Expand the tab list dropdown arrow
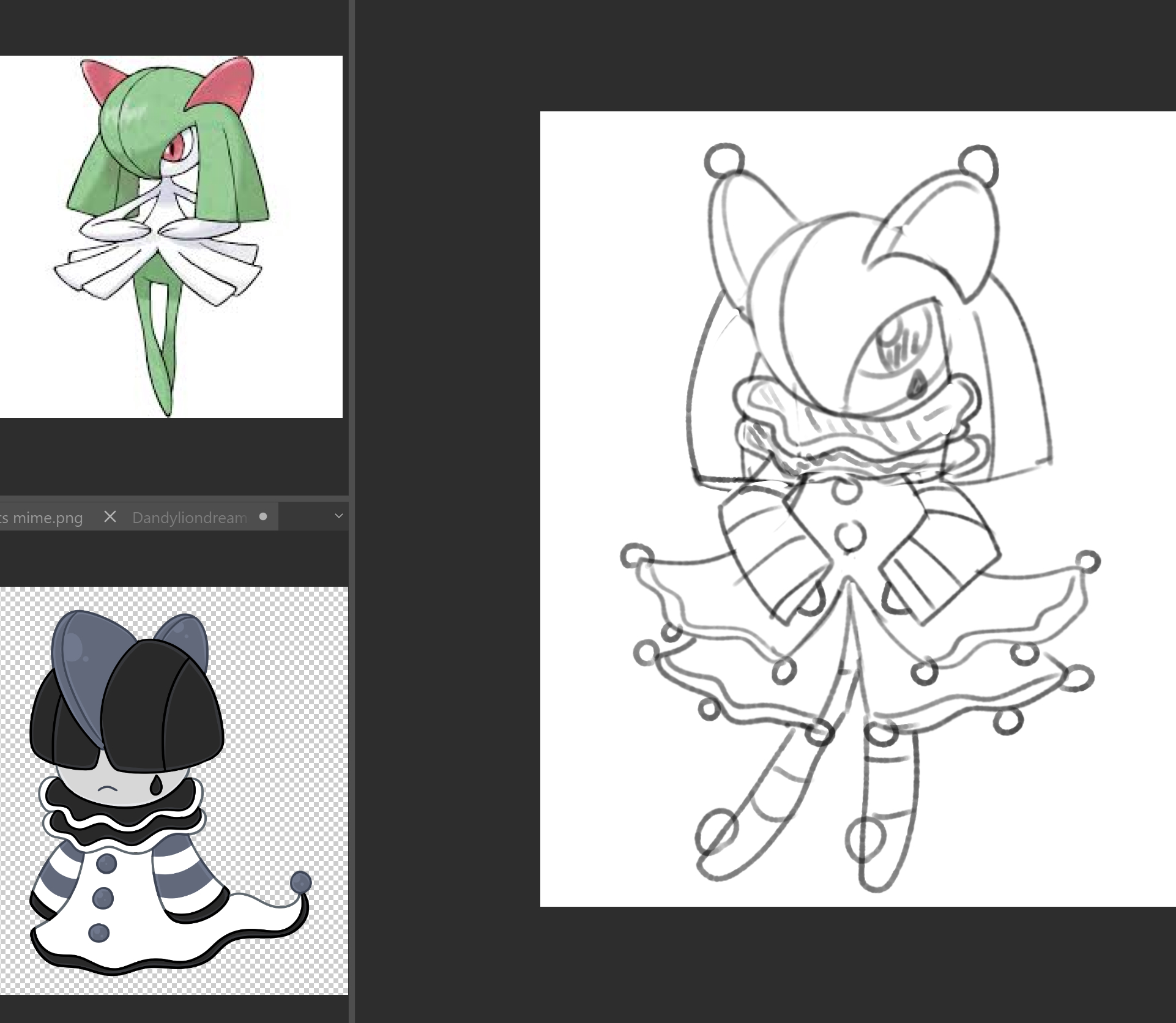 tap(338, 516)
